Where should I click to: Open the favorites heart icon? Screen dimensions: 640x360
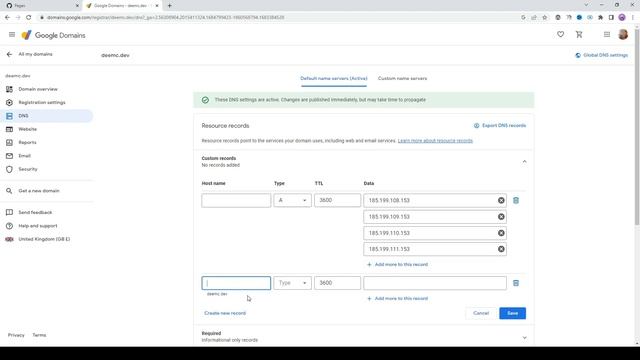coord(560,35)
